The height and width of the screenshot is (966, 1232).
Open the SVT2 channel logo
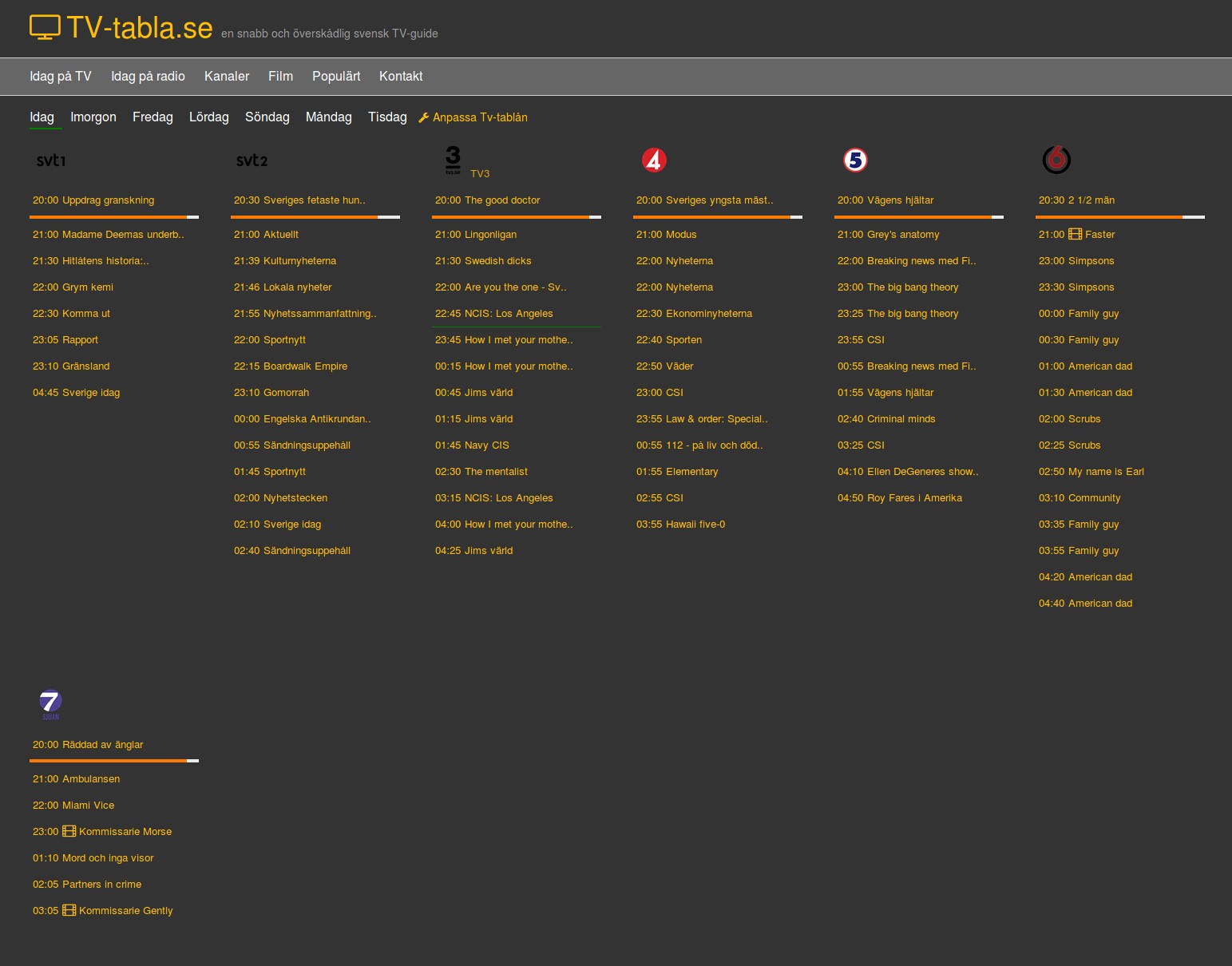[252, 160]
